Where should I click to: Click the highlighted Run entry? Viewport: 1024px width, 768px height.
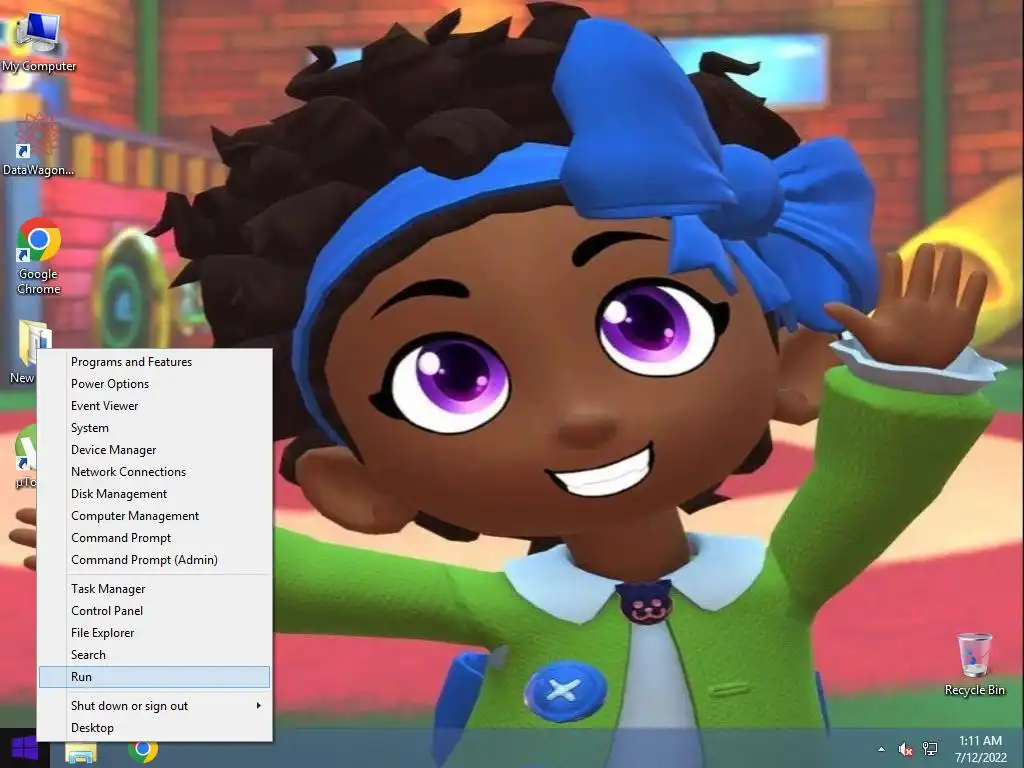coord(154,677)
